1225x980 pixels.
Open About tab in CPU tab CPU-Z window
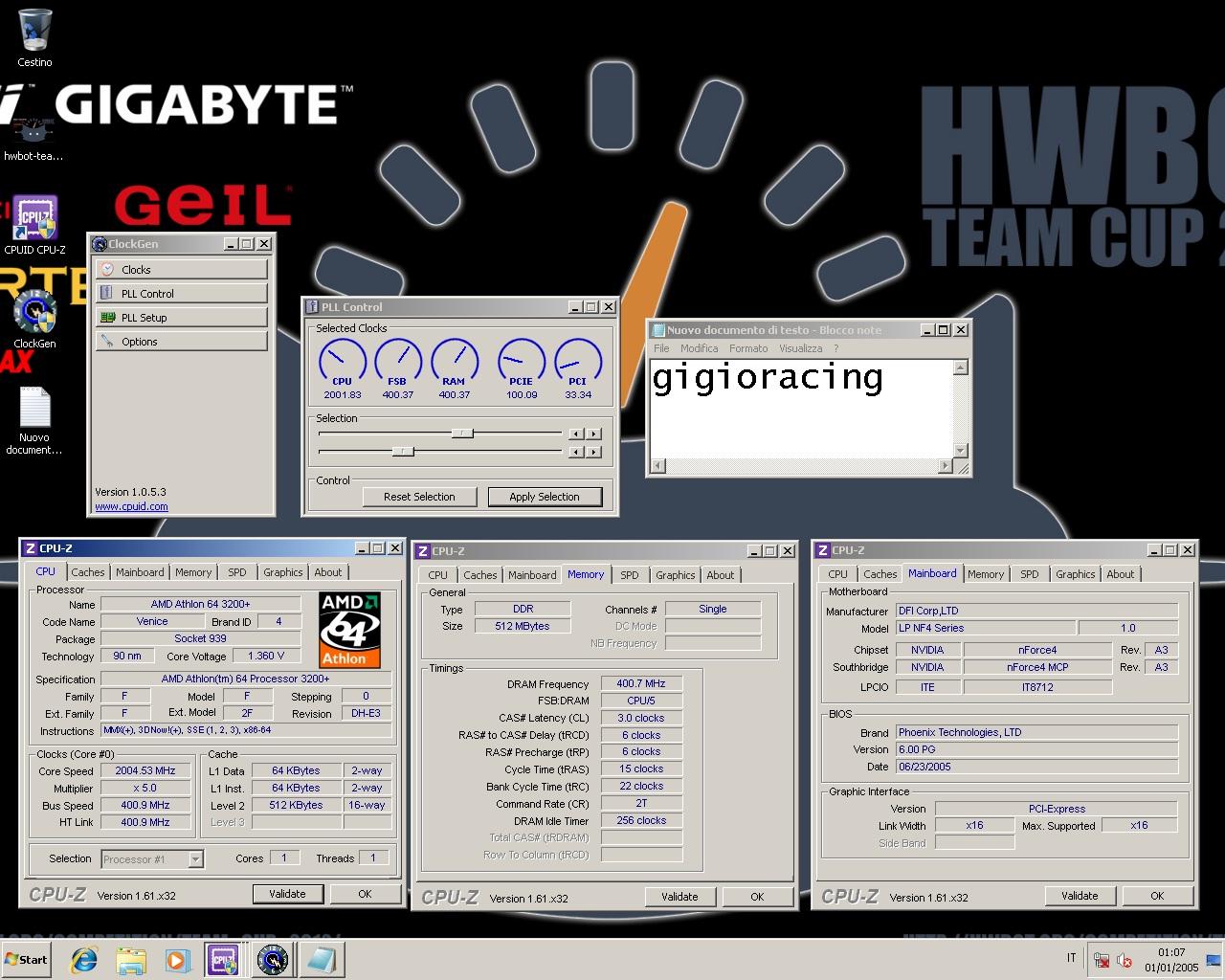coord(328,572)
